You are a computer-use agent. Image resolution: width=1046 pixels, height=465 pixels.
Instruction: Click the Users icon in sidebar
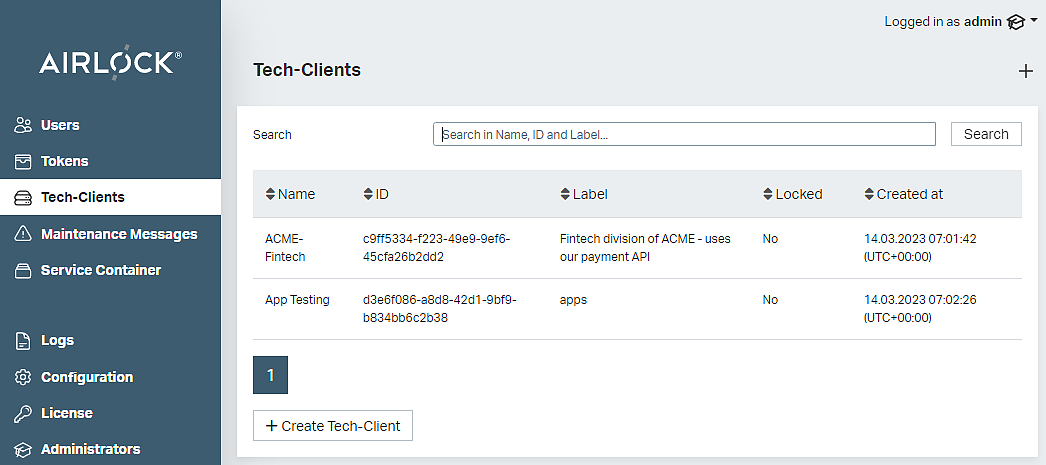tap(24, 125)
